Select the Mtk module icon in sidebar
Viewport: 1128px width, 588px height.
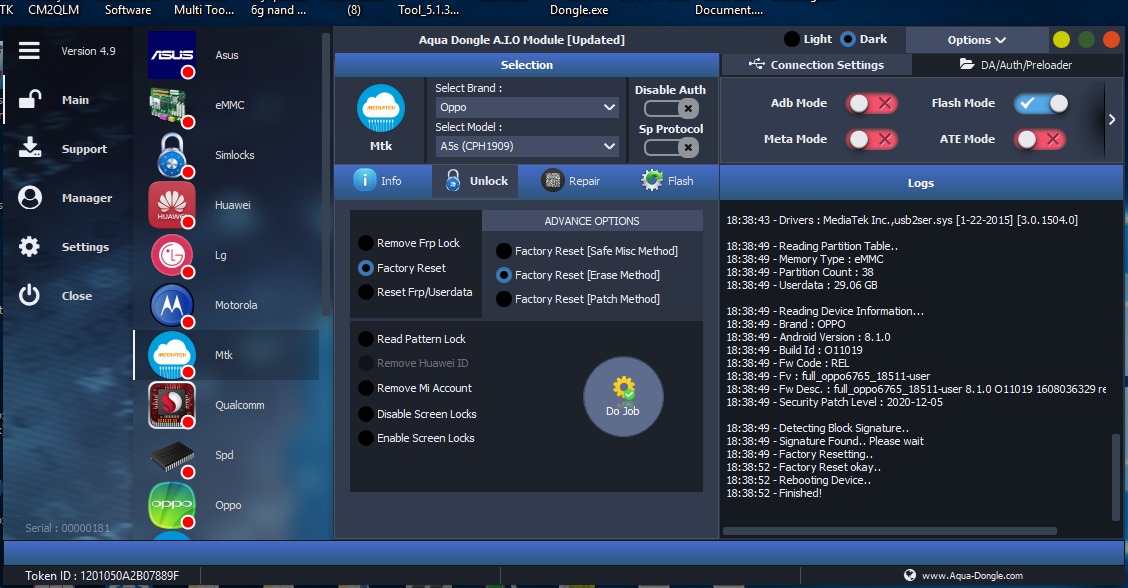(172, 355)
